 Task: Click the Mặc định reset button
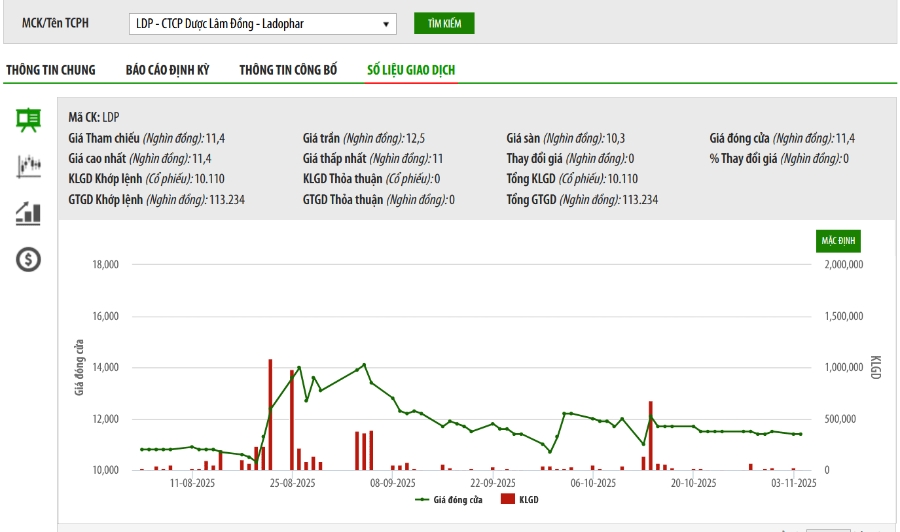pyautogui.click(x=837, y=242)
